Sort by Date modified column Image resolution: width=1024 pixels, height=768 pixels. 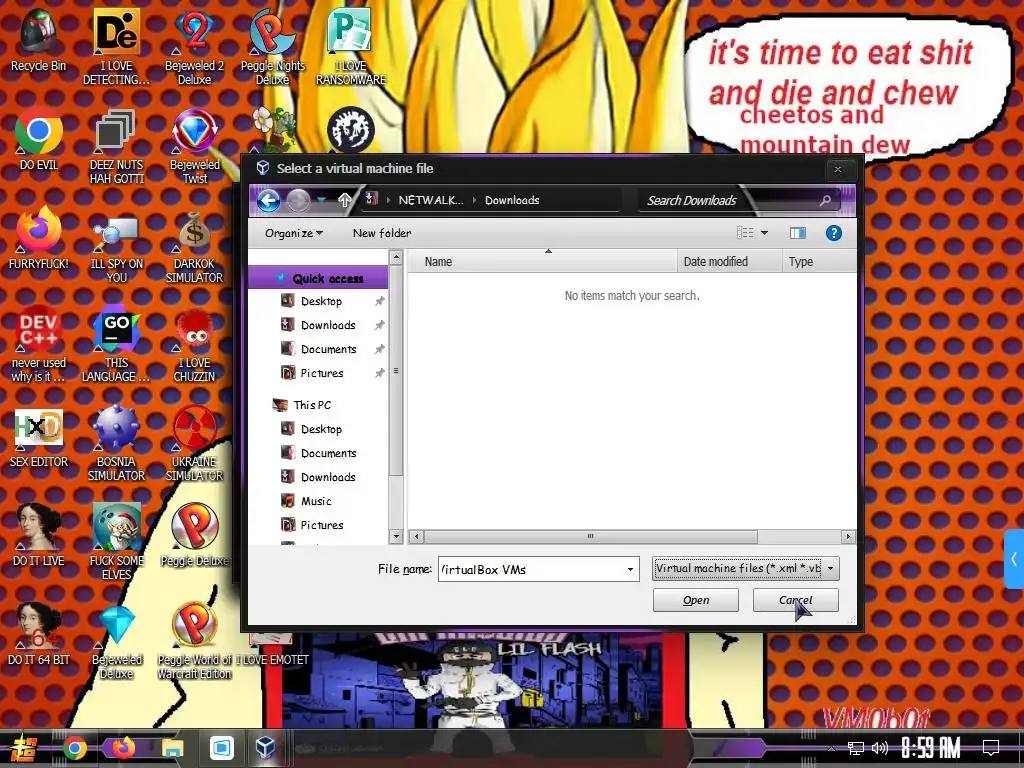click(x=729, y=261)
